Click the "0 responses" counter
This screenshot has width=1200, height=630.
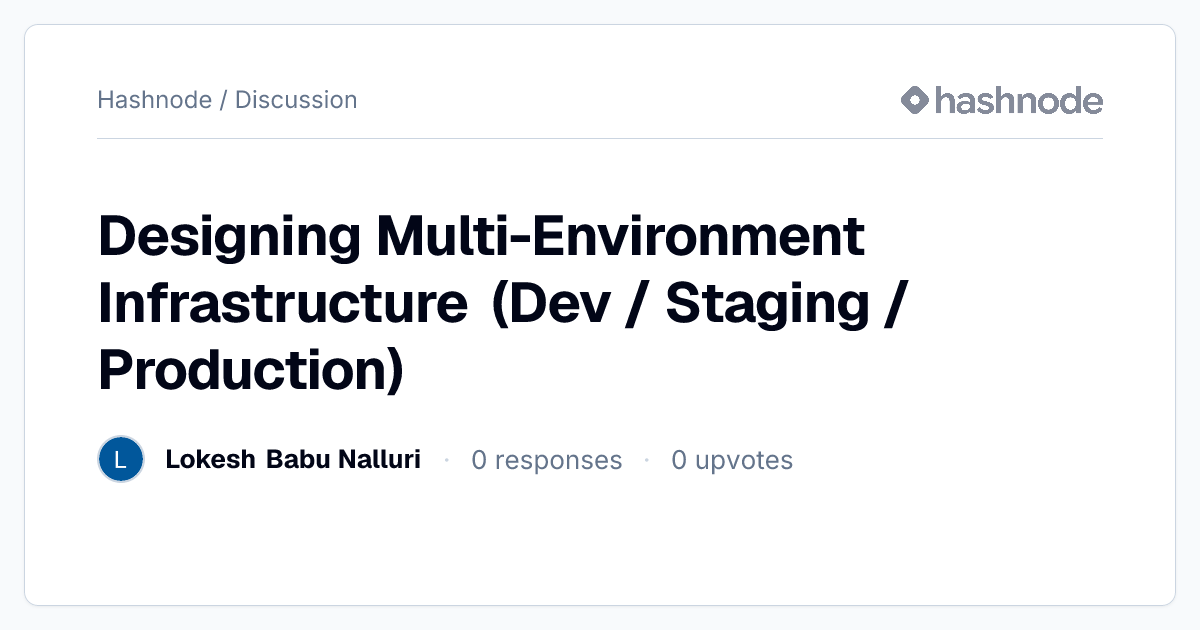547,460
